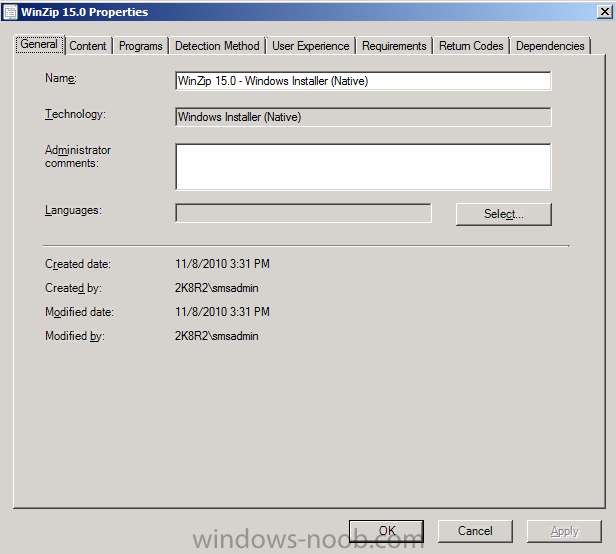Screen dimensions: 616x554
Task: Click the Modified by: label
Action: 75,336
